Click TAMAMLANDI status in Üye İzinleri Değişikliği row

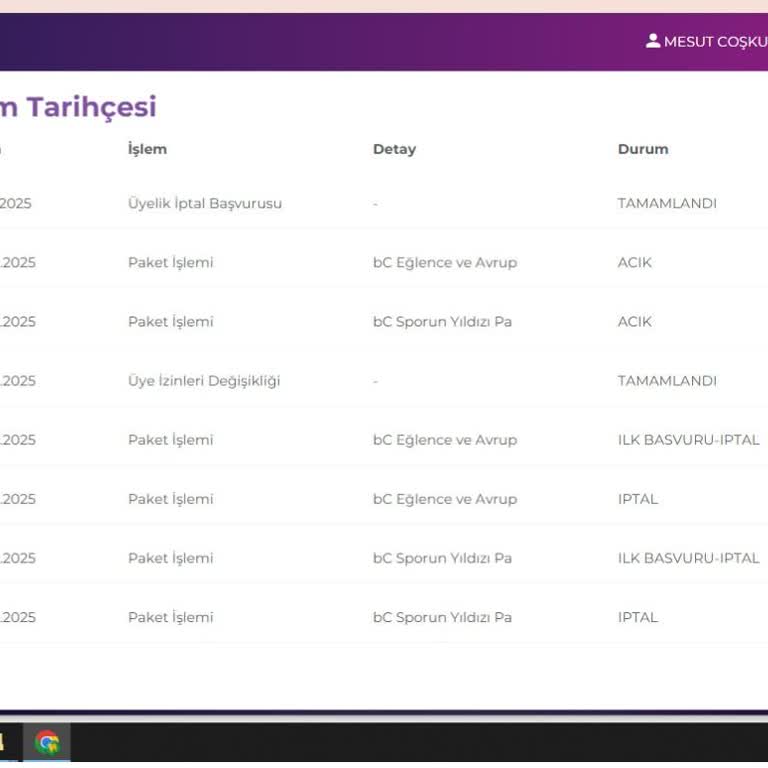tap(667, 381)
